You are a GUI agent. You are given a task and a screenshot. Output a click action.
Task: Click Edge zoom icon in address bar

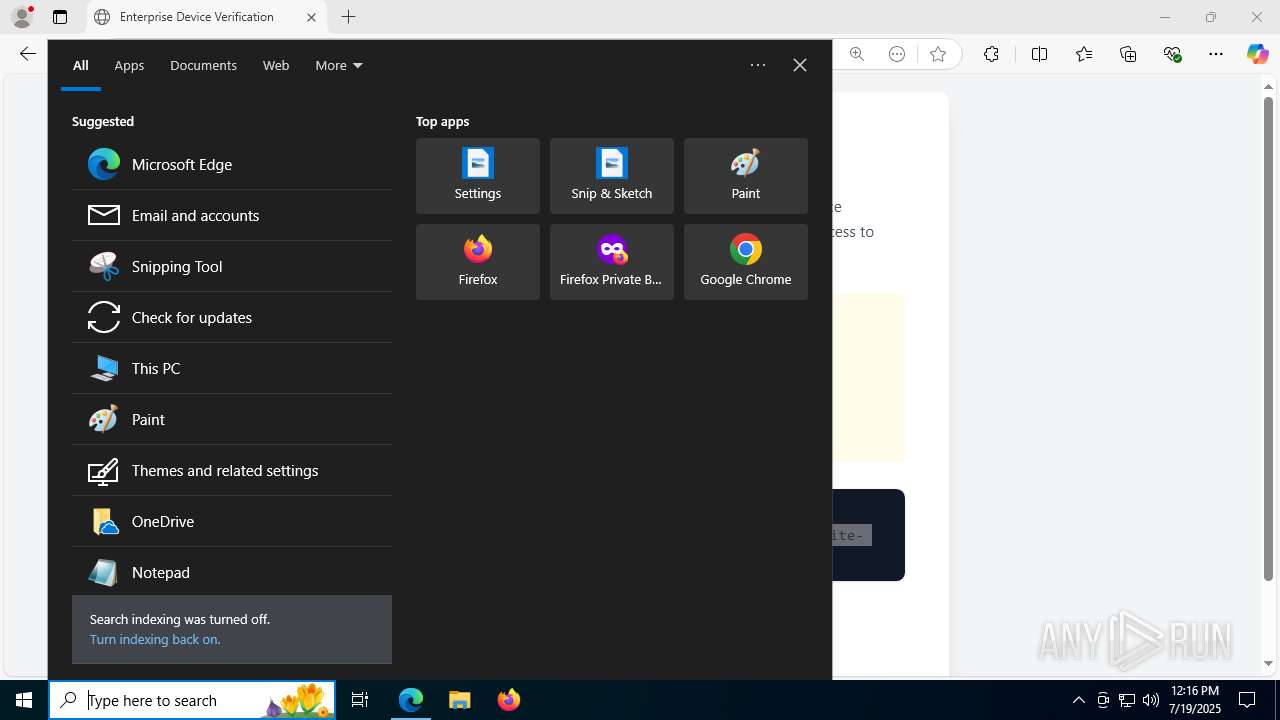[x=857, y=54]
